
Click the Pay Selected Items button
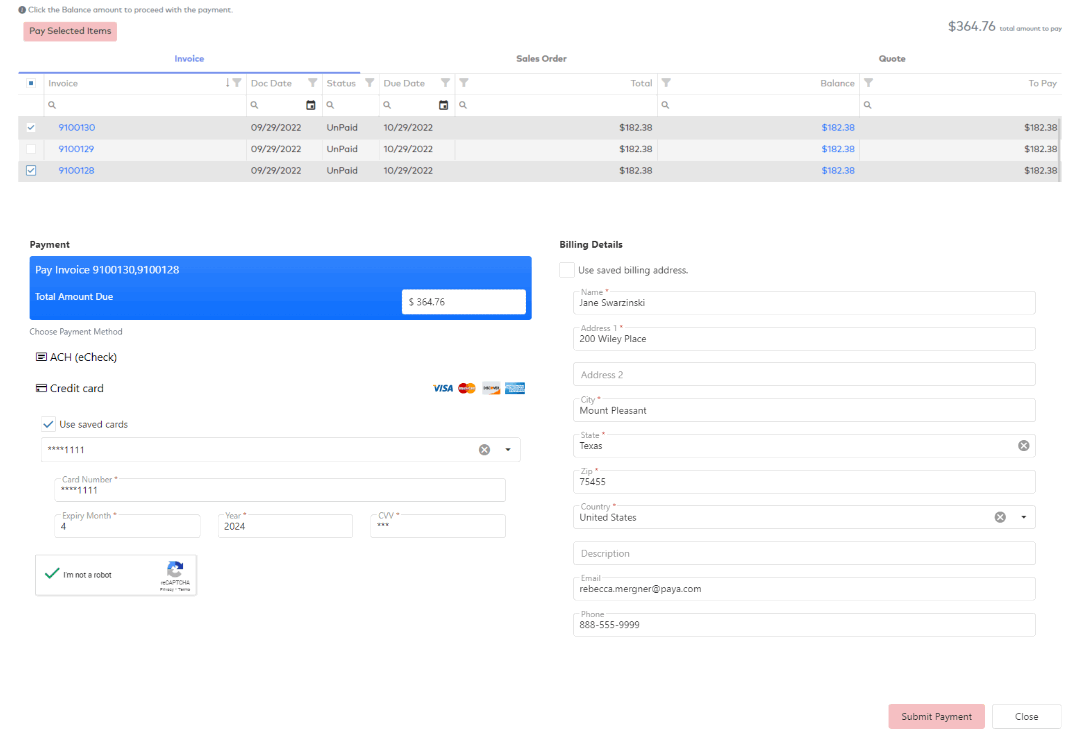69,31
